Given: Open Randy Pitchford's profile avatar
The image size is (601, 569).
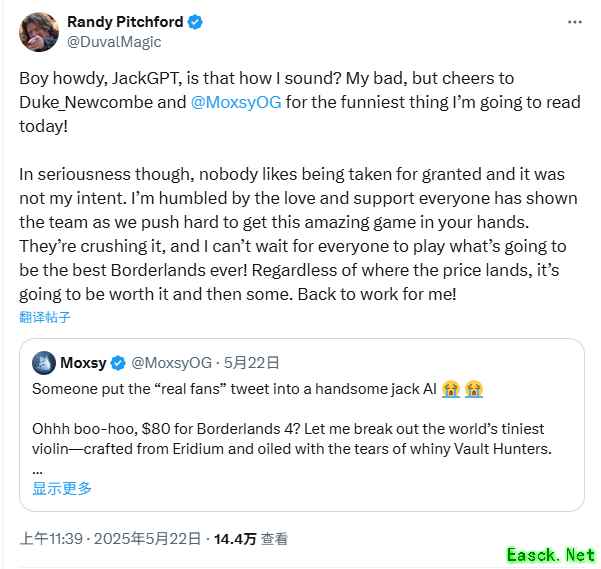Looking at the screenshot, I should pos(37,32).
